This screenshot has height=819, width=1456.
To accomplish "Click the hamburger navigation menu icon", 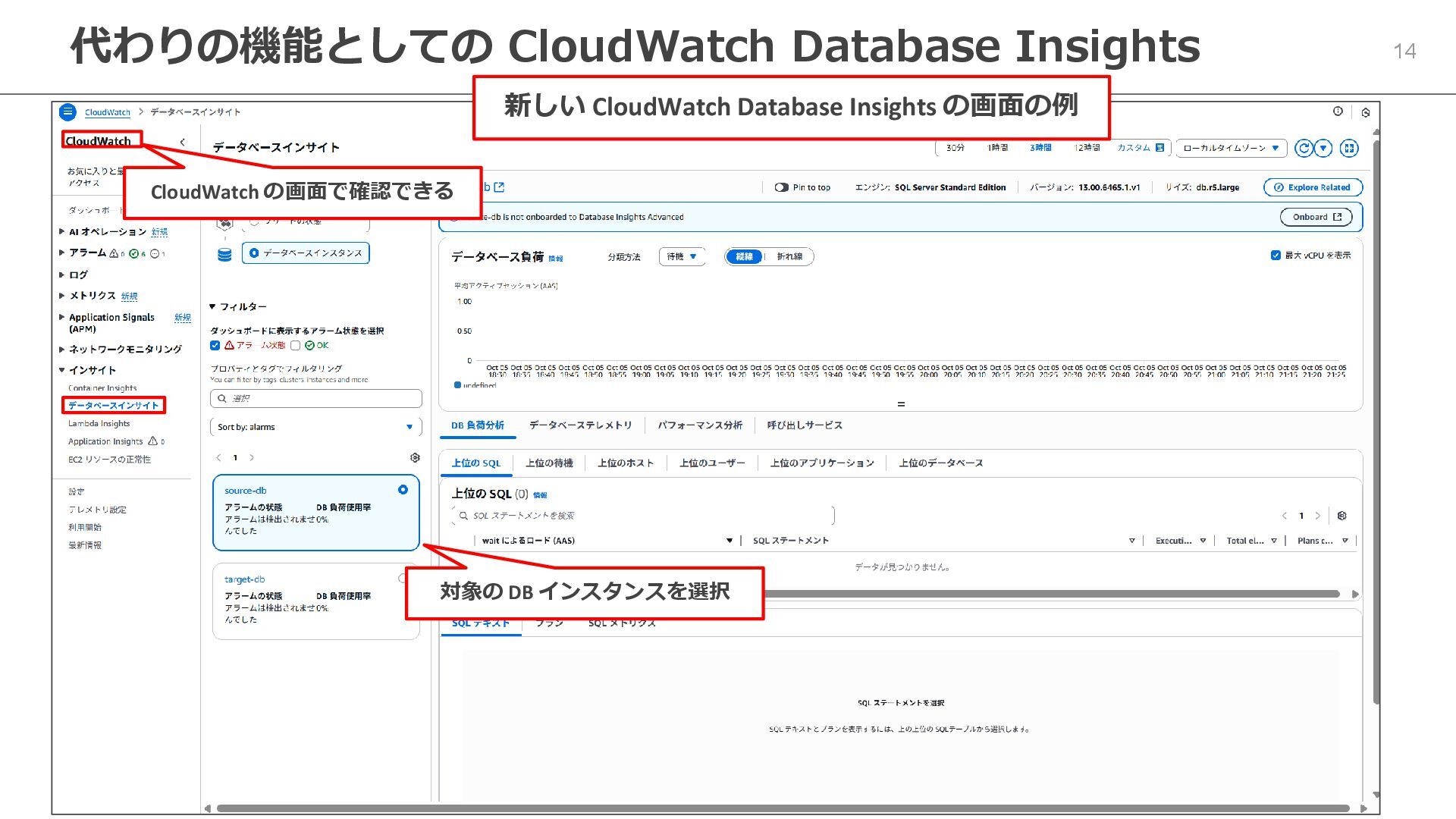I will [x=67, y=112].
